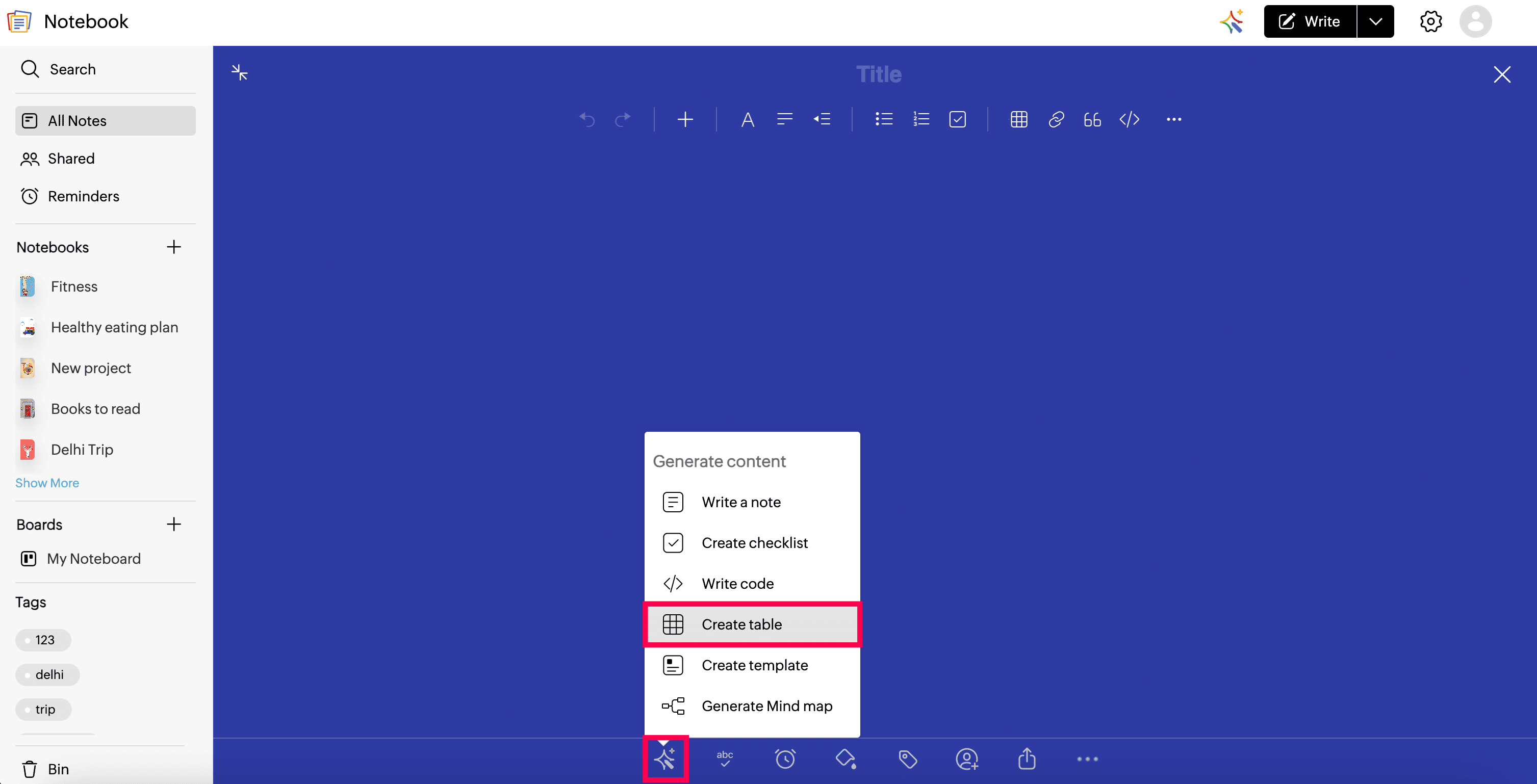Select Write a note option
Viewport: 1537px width, 784px height.
[752, 502]
